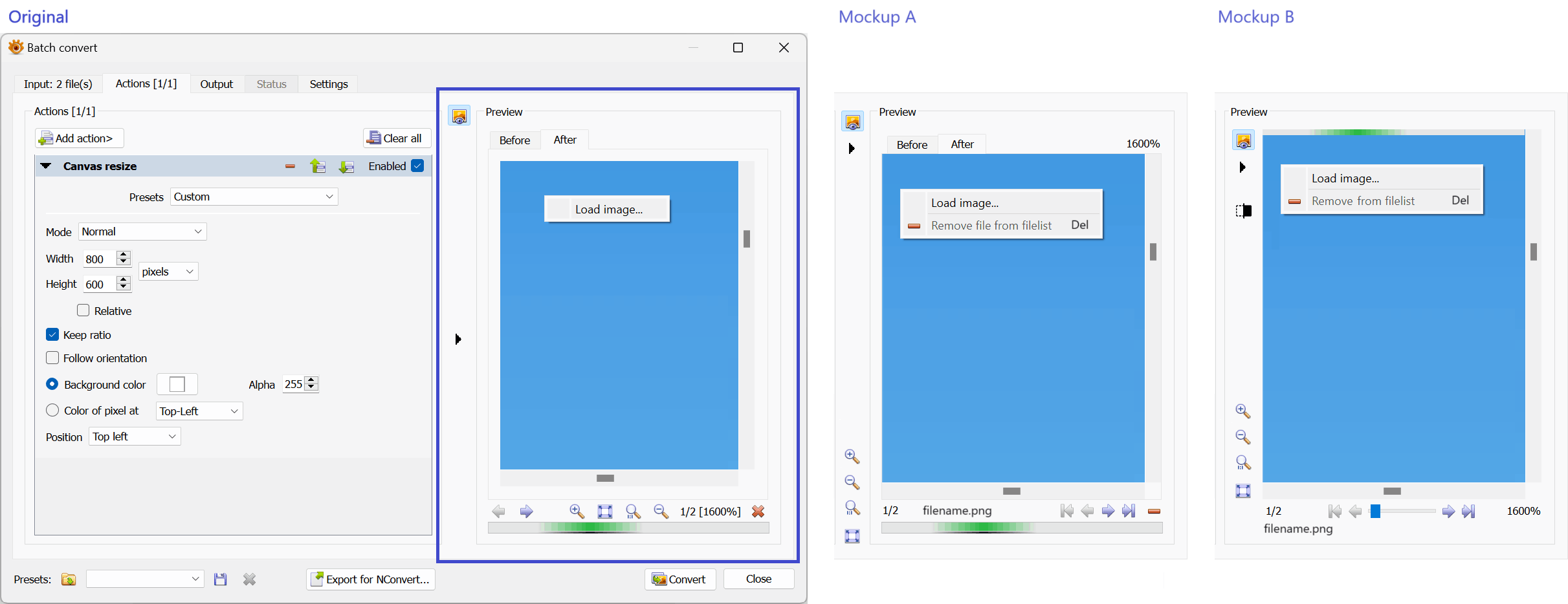Check Follow orientation
Image resolution: width=1568 pixels, height=604 pixels.
[52, 358]
